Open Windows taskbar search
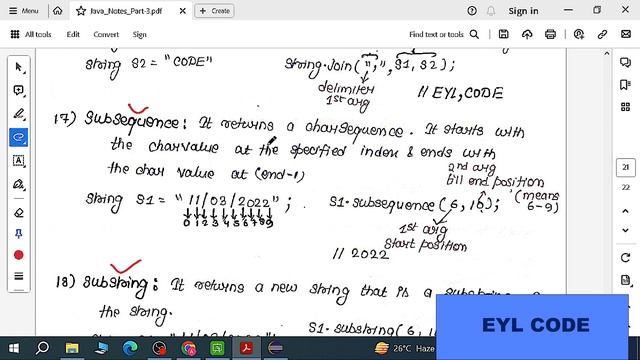Viewport: 640px width, 360px height. click(42, 348)
